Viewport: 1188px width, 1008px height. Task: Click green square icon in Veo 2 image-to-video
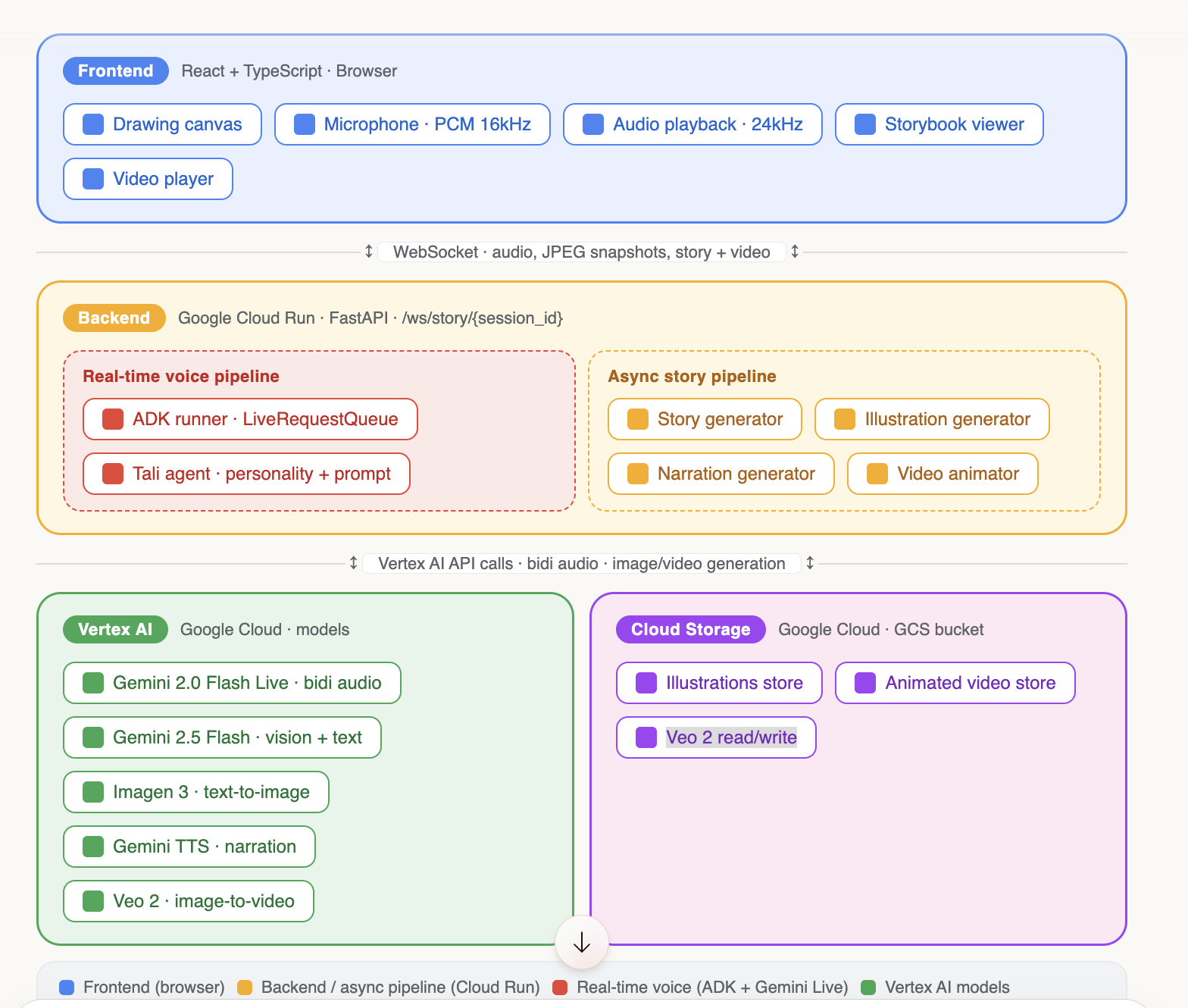pyautogui.click(x=93, y=901)
